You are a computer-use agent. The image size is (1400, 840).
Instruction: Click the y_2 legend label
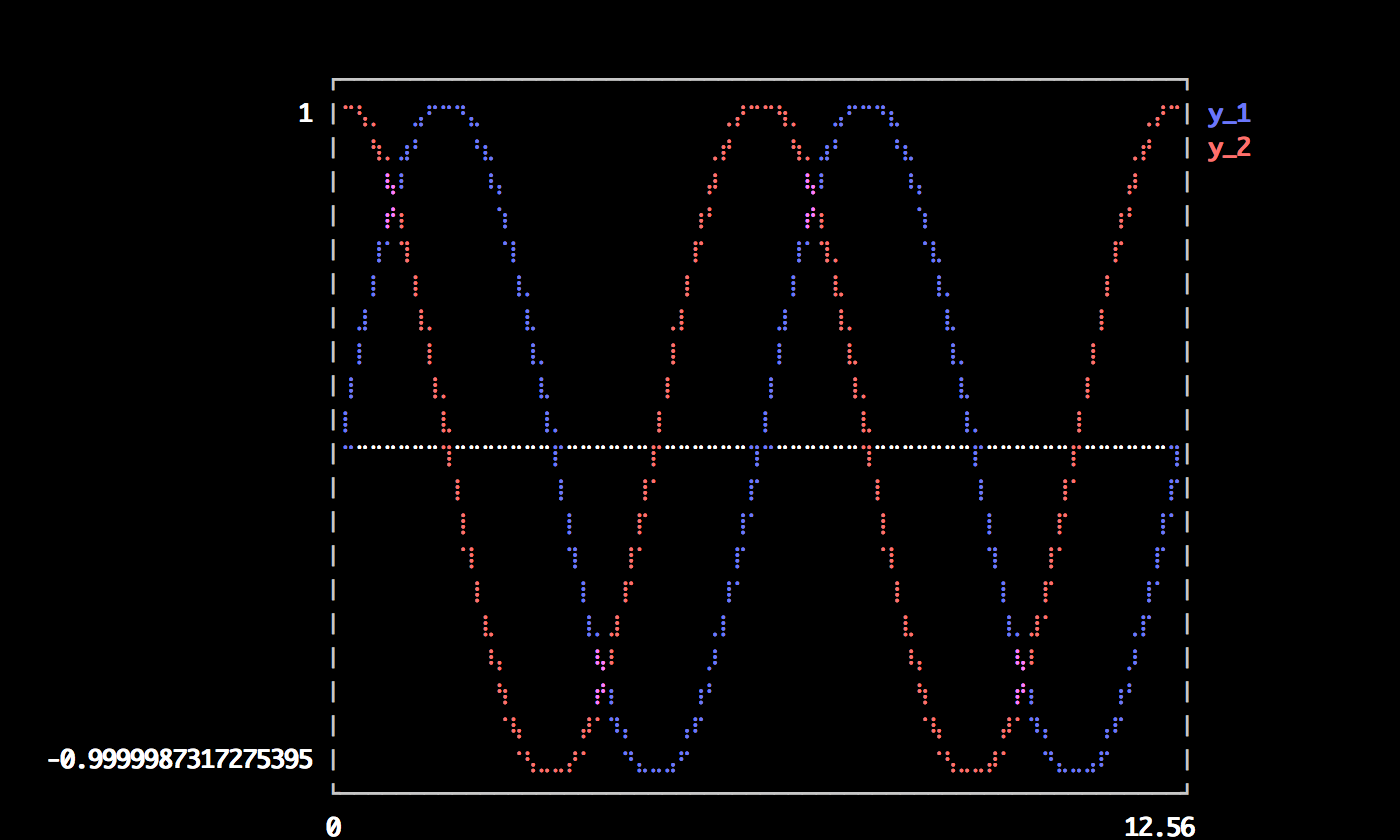pos(1228,148)
